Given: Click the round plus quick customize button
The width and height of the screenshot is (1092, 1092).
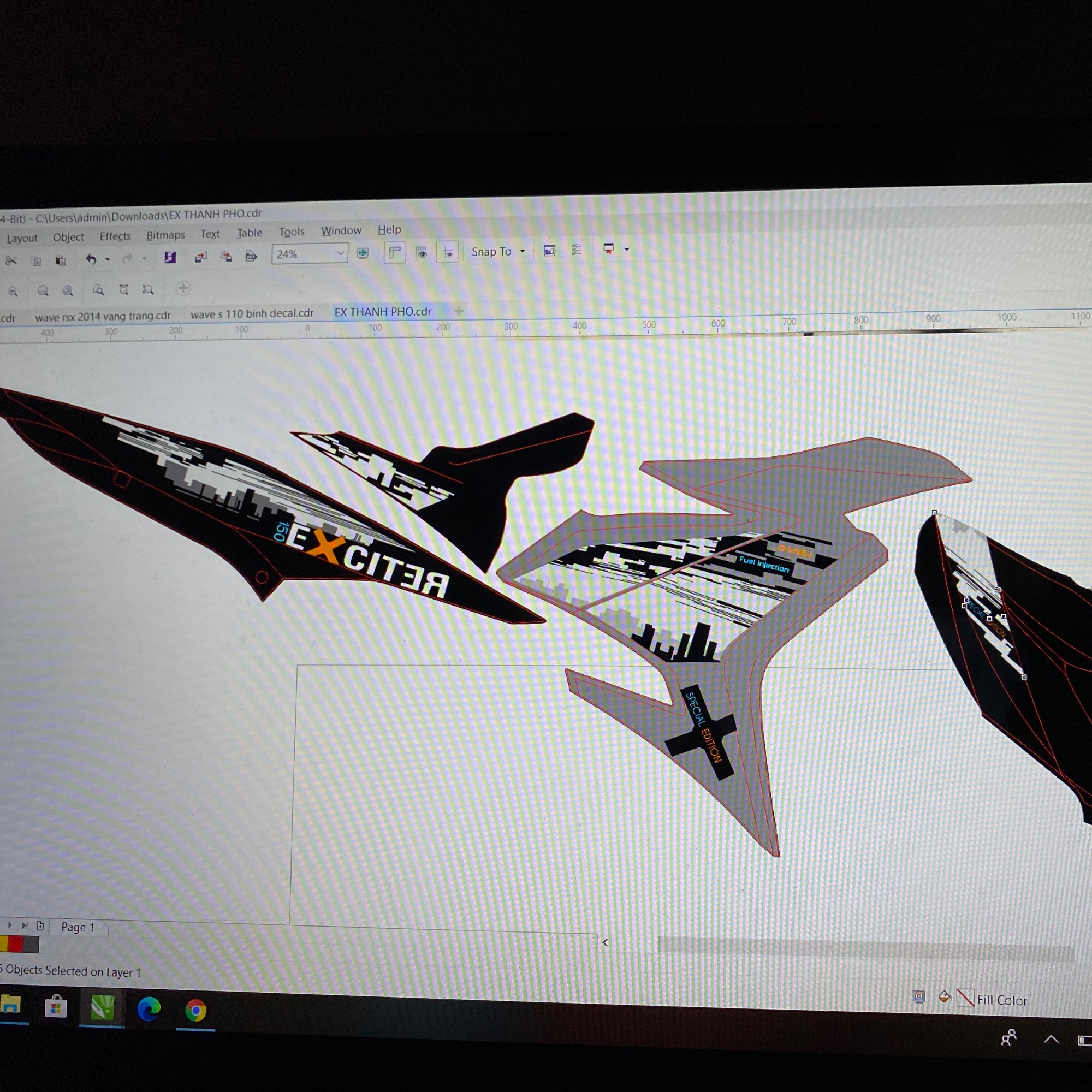Looking at the screenshot, I should point(183,288).
